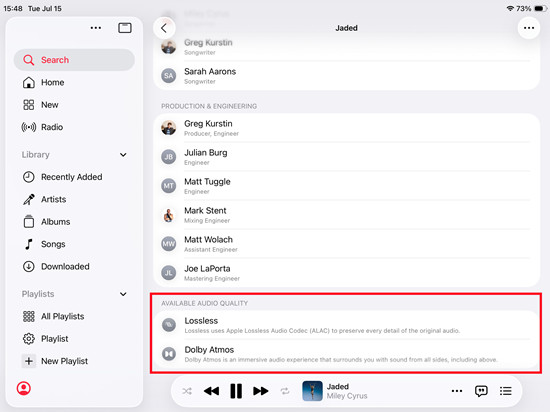Select Joe LaPorta Mastering Engineer row
This screenshot has height=412, width=550.
(x=347, y=273)
